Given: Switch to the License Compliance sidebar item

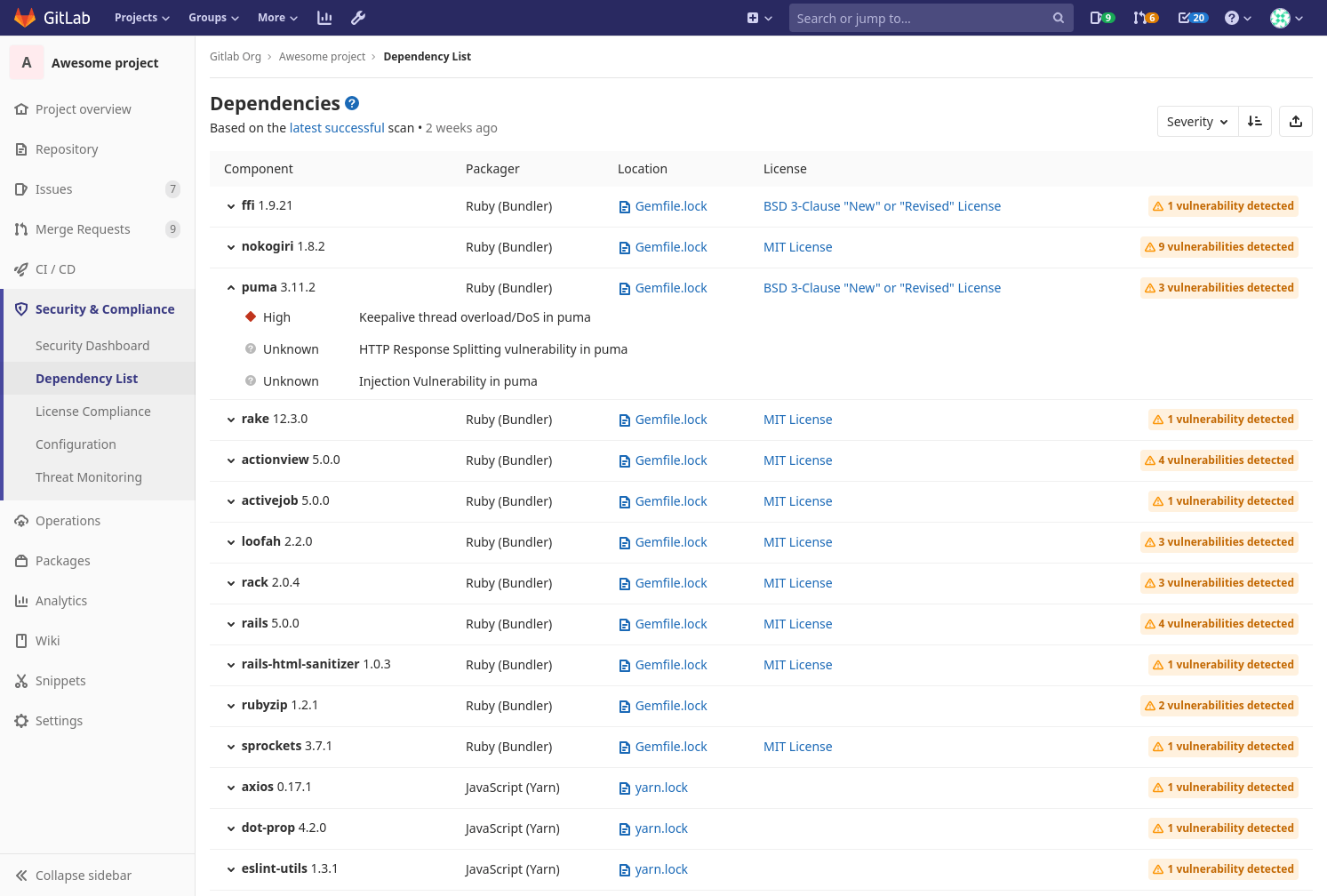Looking at the screenshot, I should (93, 412).
